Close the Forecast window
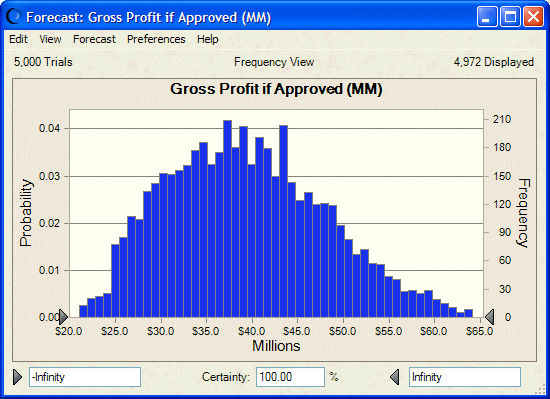The height and width of the screenshot is (399, 550). point(533,16)
